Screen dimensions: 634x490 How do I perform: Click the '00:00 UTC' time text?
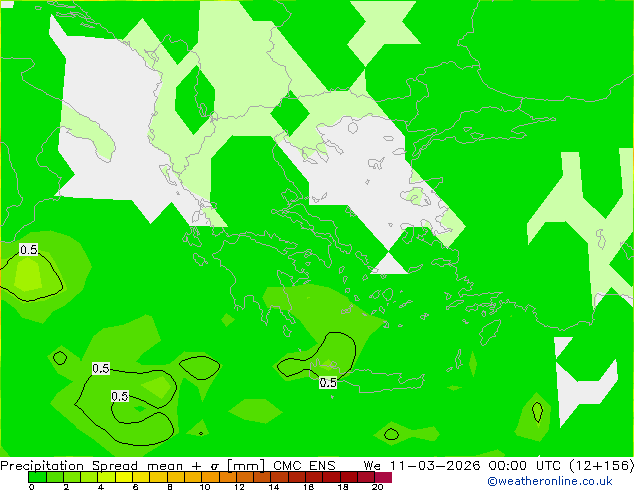point(525,466)
